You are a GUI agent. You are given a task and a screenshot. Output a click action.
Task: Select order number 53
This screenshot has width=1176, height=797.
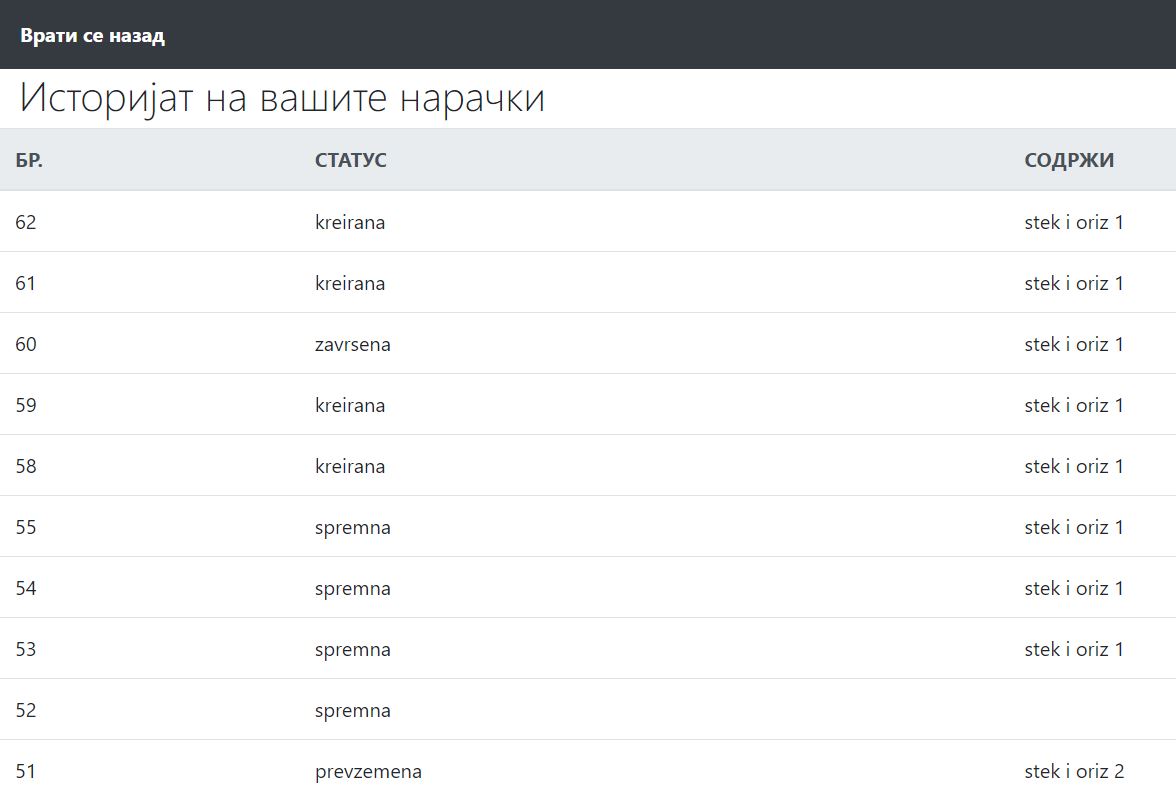point(26,649)
